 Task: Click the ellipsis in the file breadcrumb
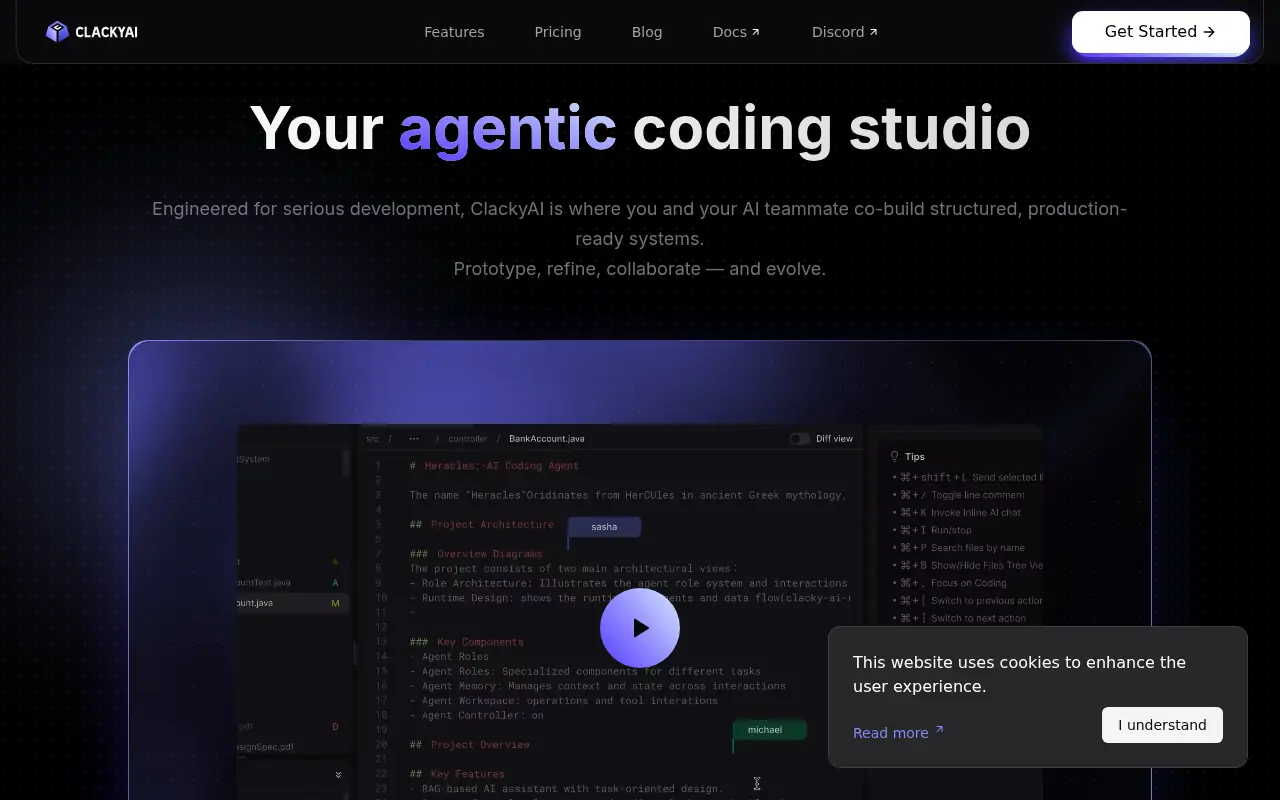[x=414, y=438]
